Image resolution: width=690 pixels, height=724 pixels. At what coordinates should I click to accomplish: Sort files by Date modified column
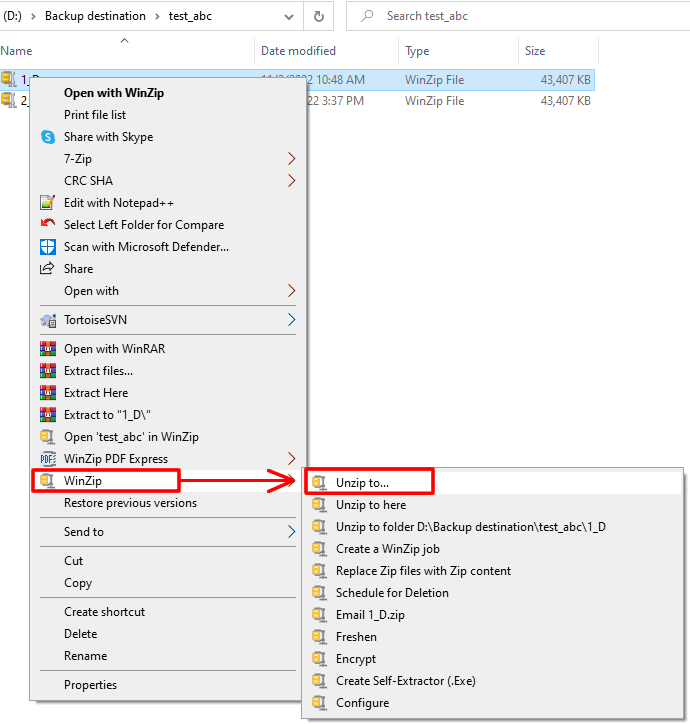coord(298,51)
